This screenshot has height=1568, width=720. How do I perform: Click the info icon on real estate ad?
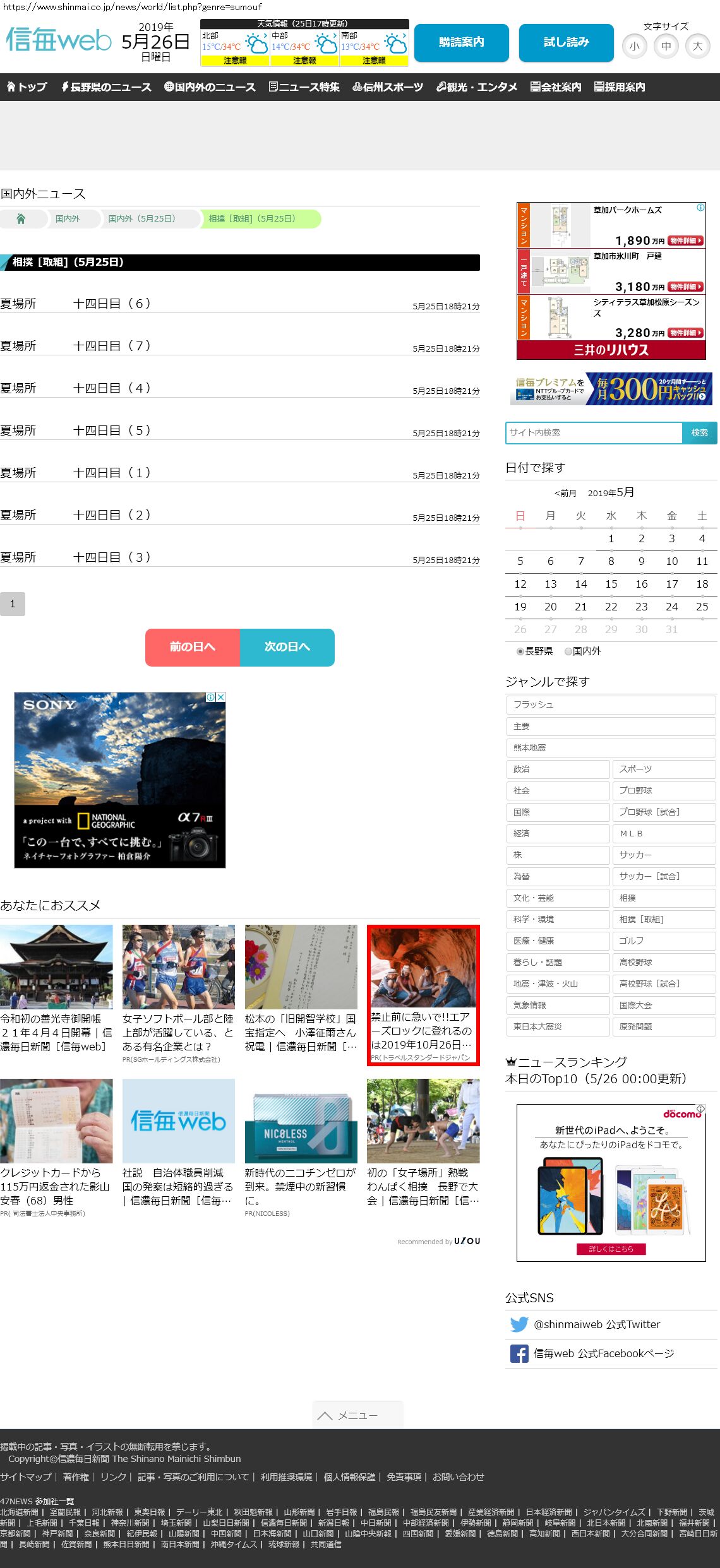700,208
